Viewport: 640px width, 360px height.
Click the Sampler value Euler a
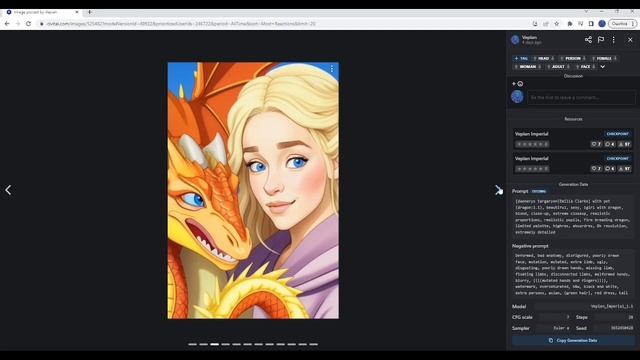(561, 328)
